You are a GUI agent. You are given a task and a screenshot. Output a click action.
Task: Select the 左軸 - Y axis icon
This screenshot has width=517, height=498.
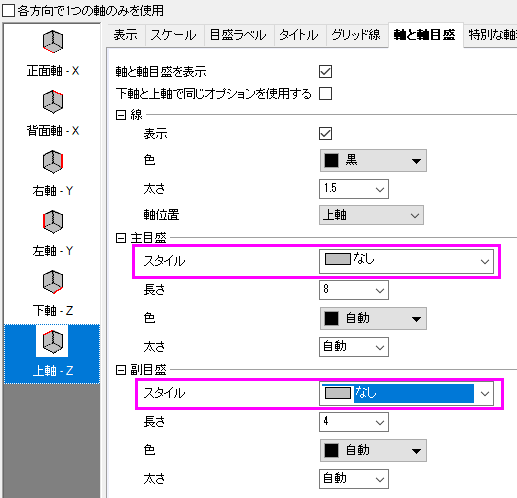pyautogui.click(x=53, y=222)
